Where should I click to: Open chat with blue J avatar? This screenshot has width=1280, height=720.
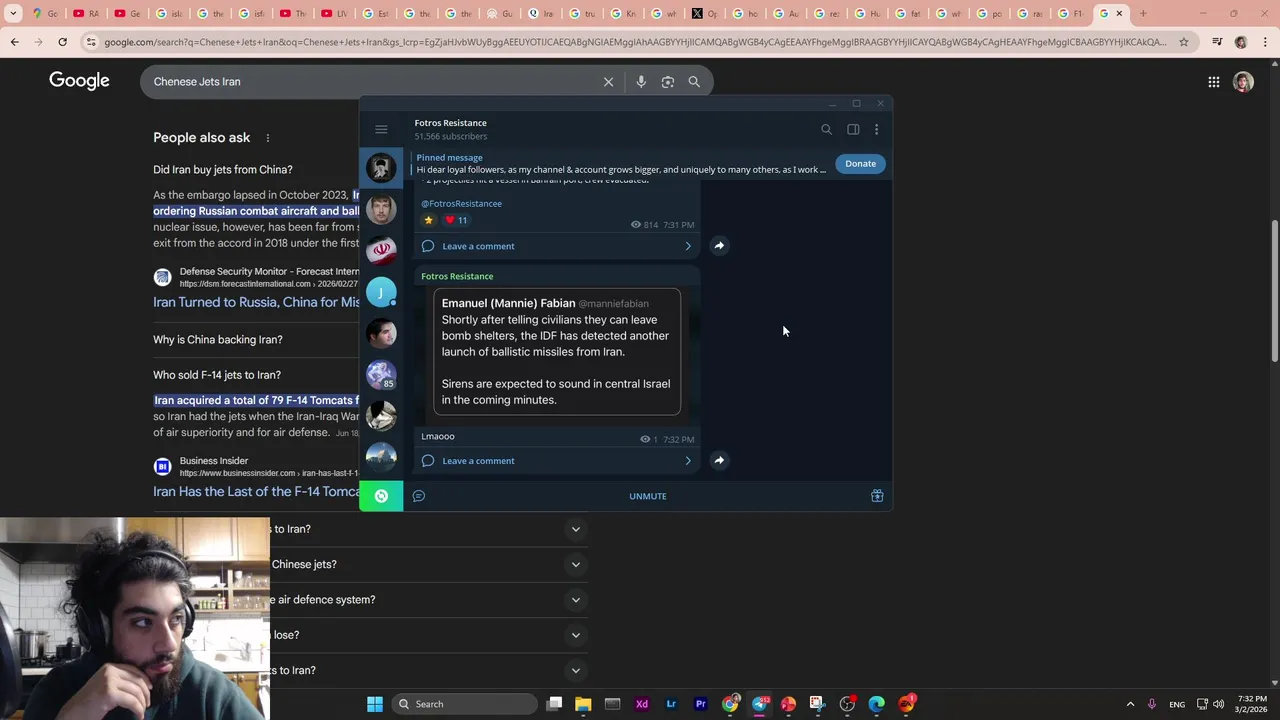tap(381, 292)
